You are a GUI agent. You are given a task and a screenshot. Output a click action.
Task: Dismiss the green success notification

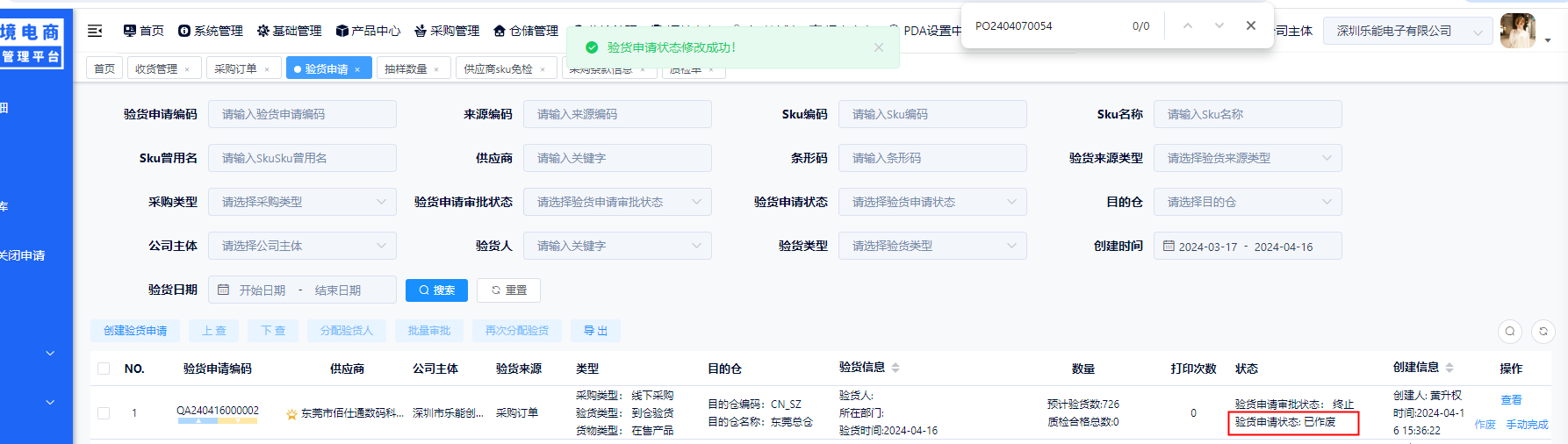tap(878, 47)
